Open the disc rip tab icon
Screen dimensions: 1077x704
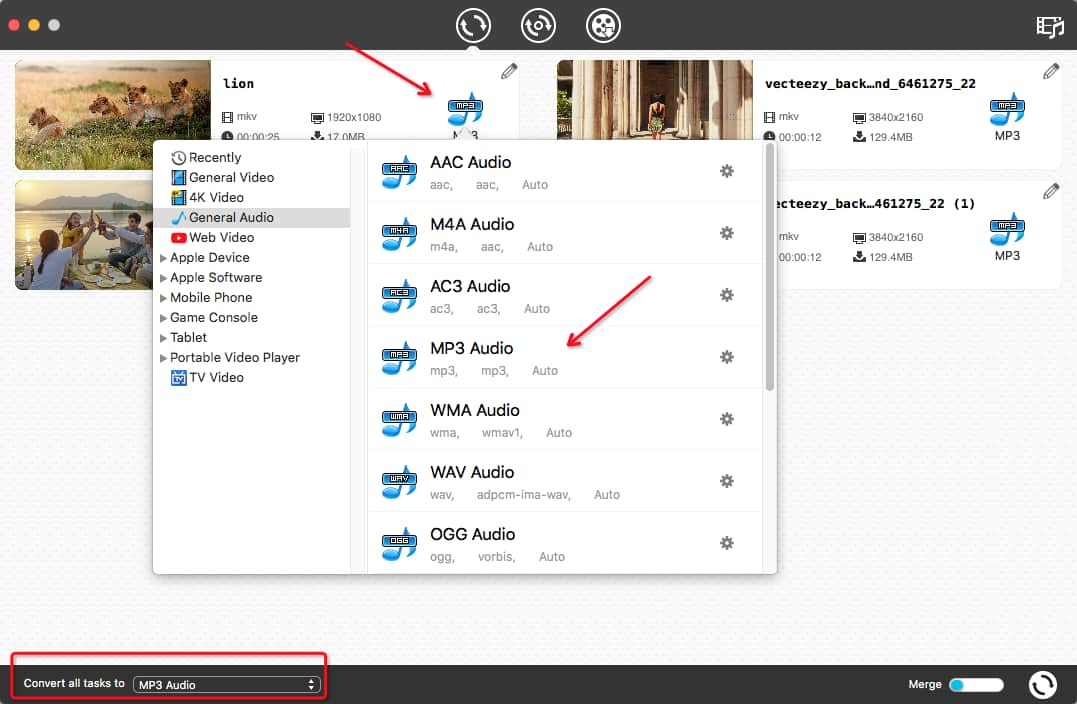click(x=538, y=25)
